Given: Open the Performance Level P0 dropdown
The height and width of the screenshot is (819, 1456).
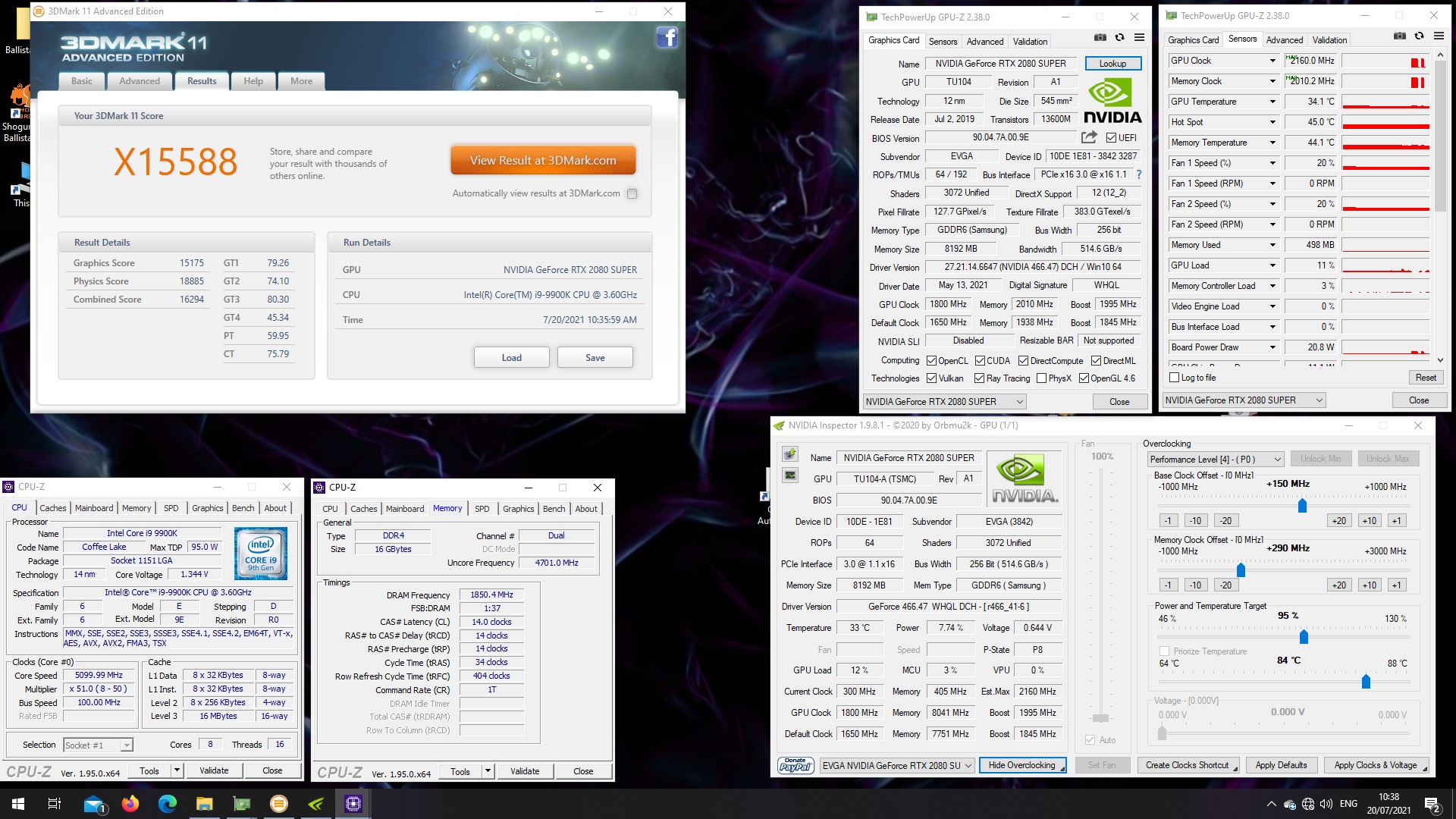Looking at the screenshot, I should [1215, 460].
